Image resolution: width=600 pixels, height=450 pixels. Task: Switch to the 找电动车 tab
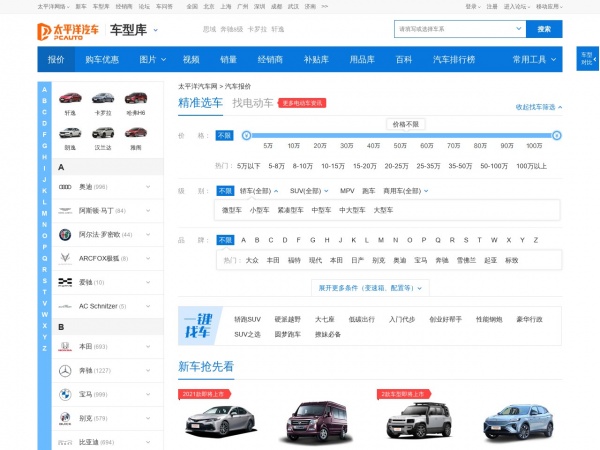pos(253,103)
